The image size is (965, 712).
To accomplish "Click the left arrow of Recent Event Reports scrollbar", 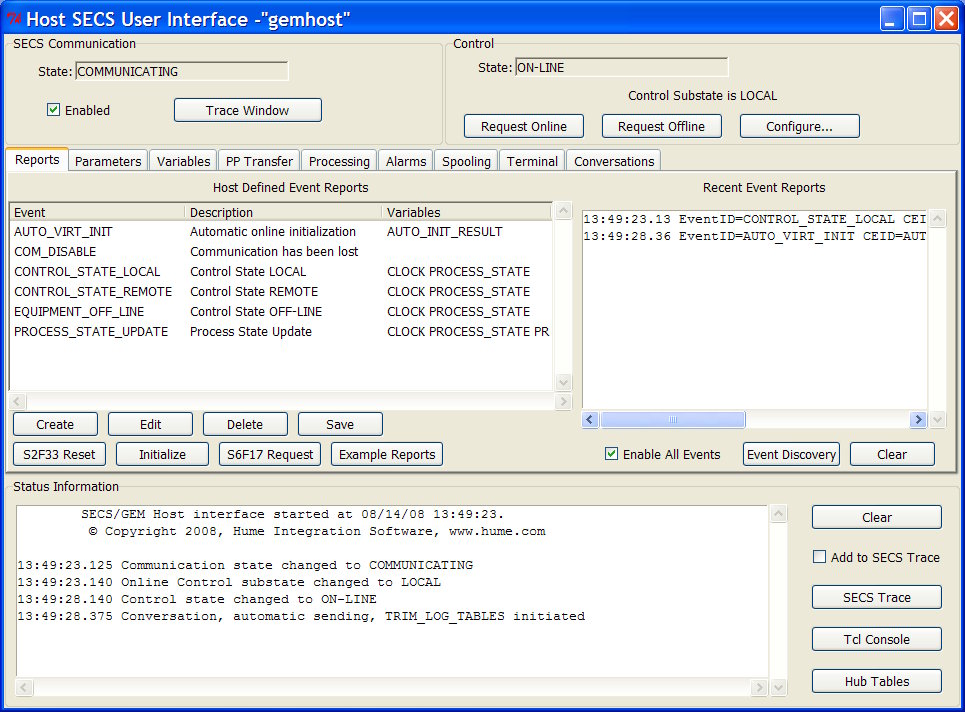I will [590, 419].
